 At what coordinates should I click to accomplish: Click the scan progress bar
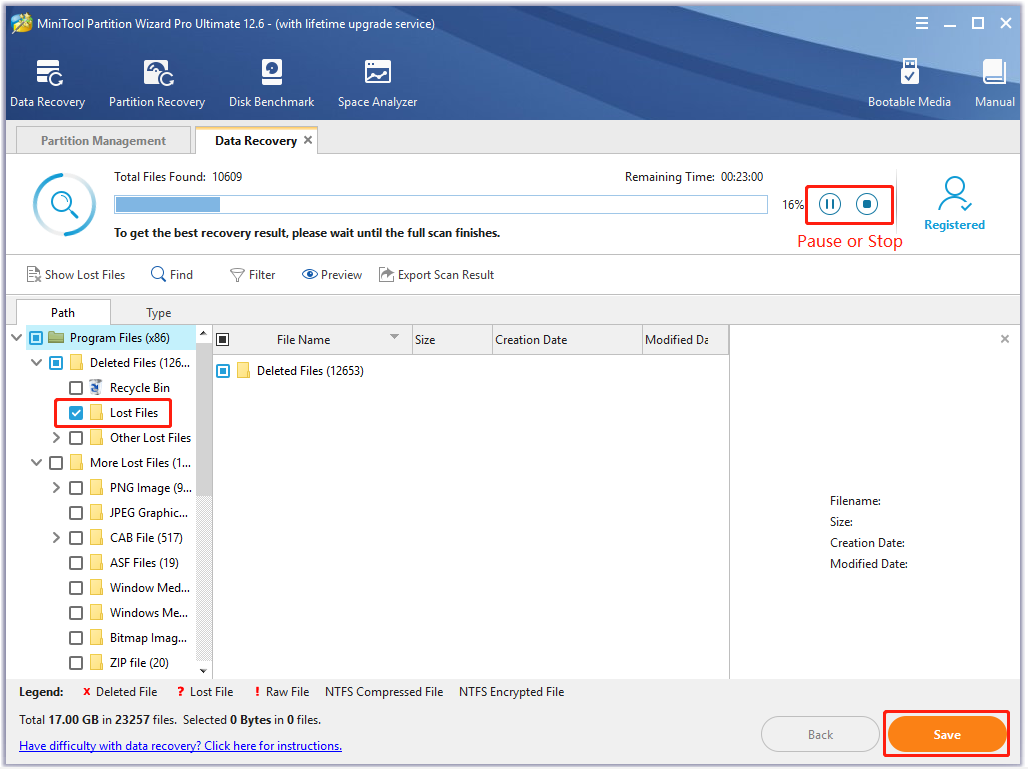coord(441,205)
